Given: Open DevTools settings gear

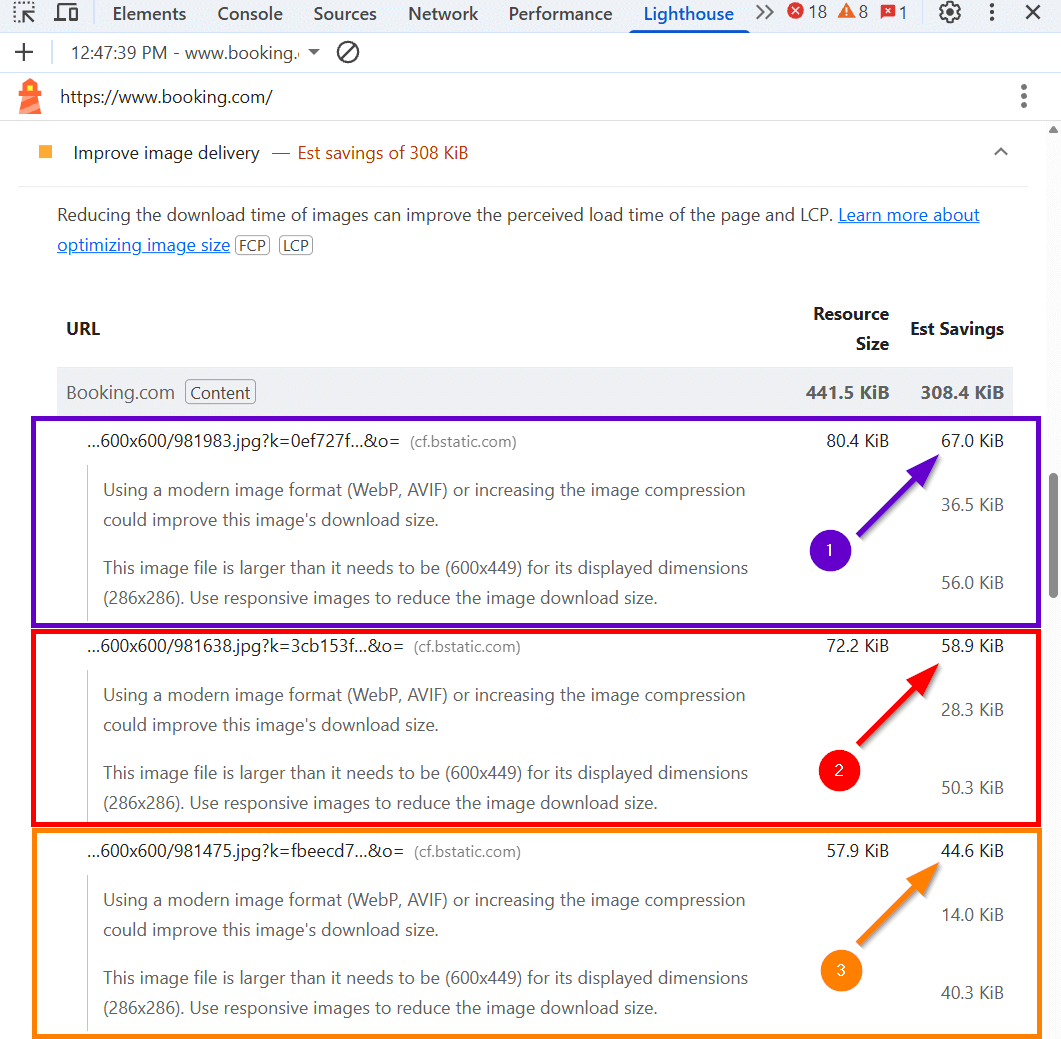Looking at the screenshot, I should click(948, 13).
